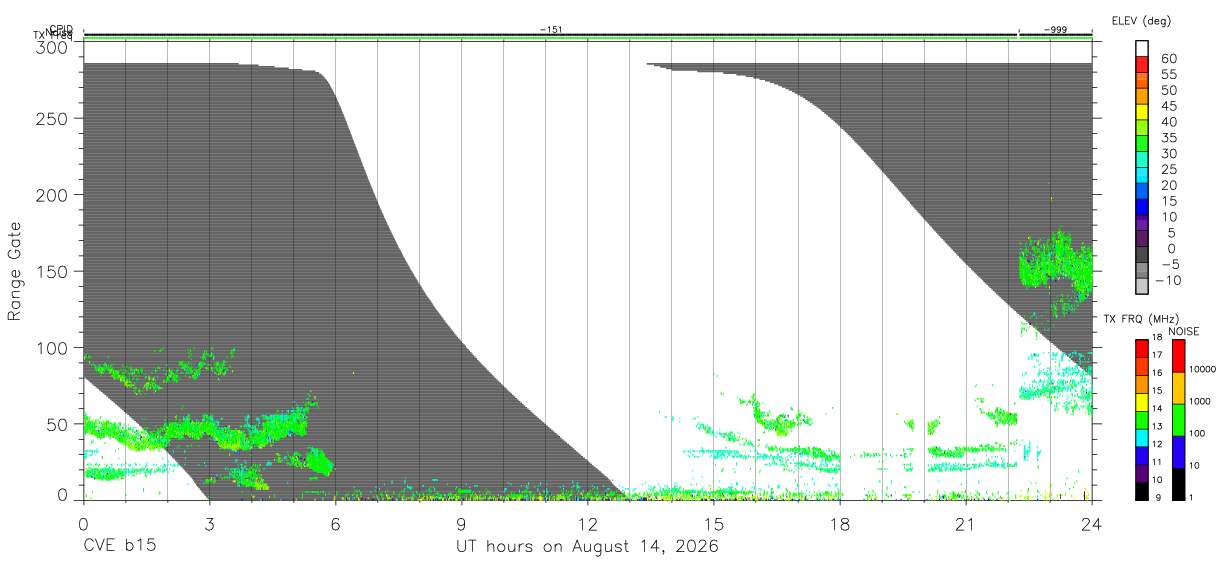Click the '60' label on ELEV scale
Viewport: 1228px width, 567px height.
[x=1169, y=58]
